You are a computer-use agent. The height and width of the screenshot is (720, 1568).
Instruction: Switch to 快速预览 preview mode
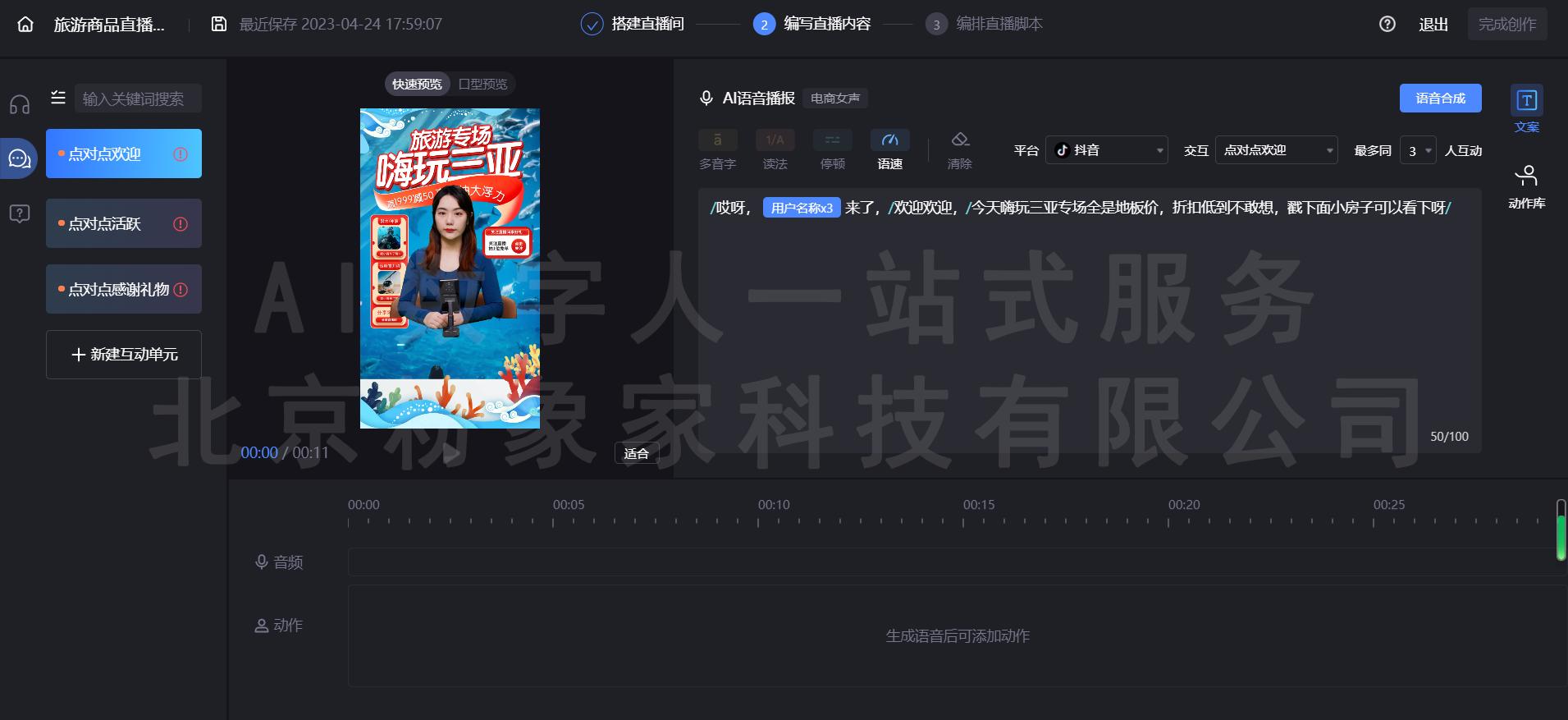(417, 84)
